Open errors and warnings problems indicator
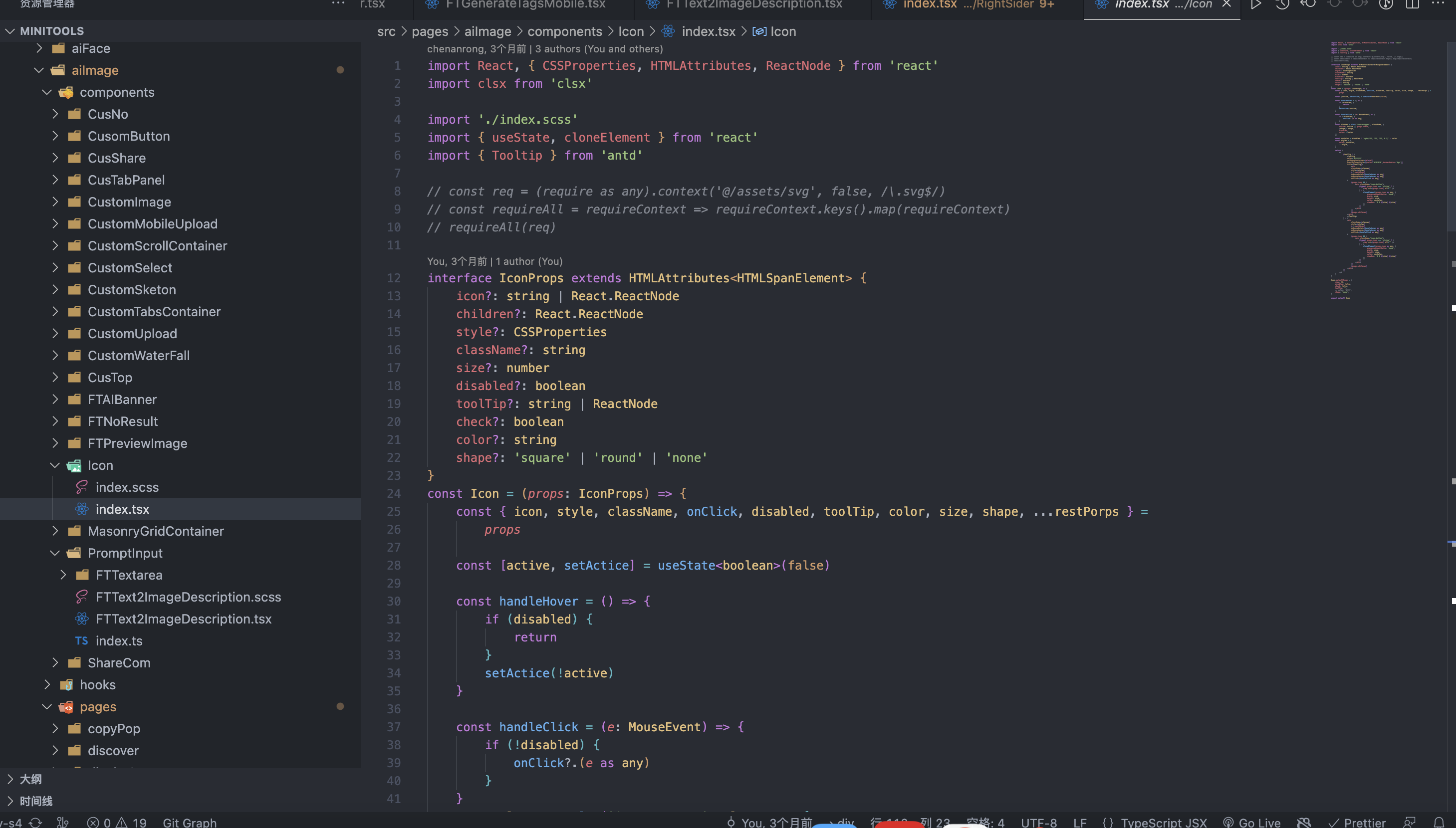This screenshot has width=1456, height=828. [117, 823]
